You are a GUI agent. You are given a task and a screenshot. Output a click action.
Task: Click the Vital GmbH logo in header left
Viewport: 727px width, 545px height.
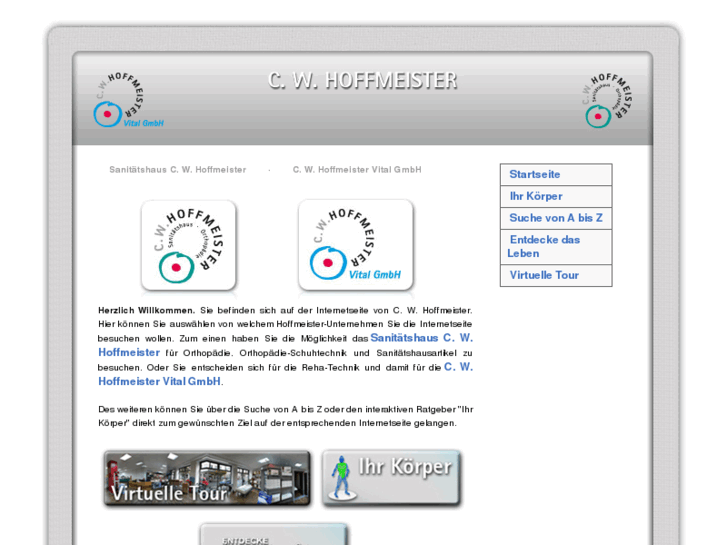point(128,100)
